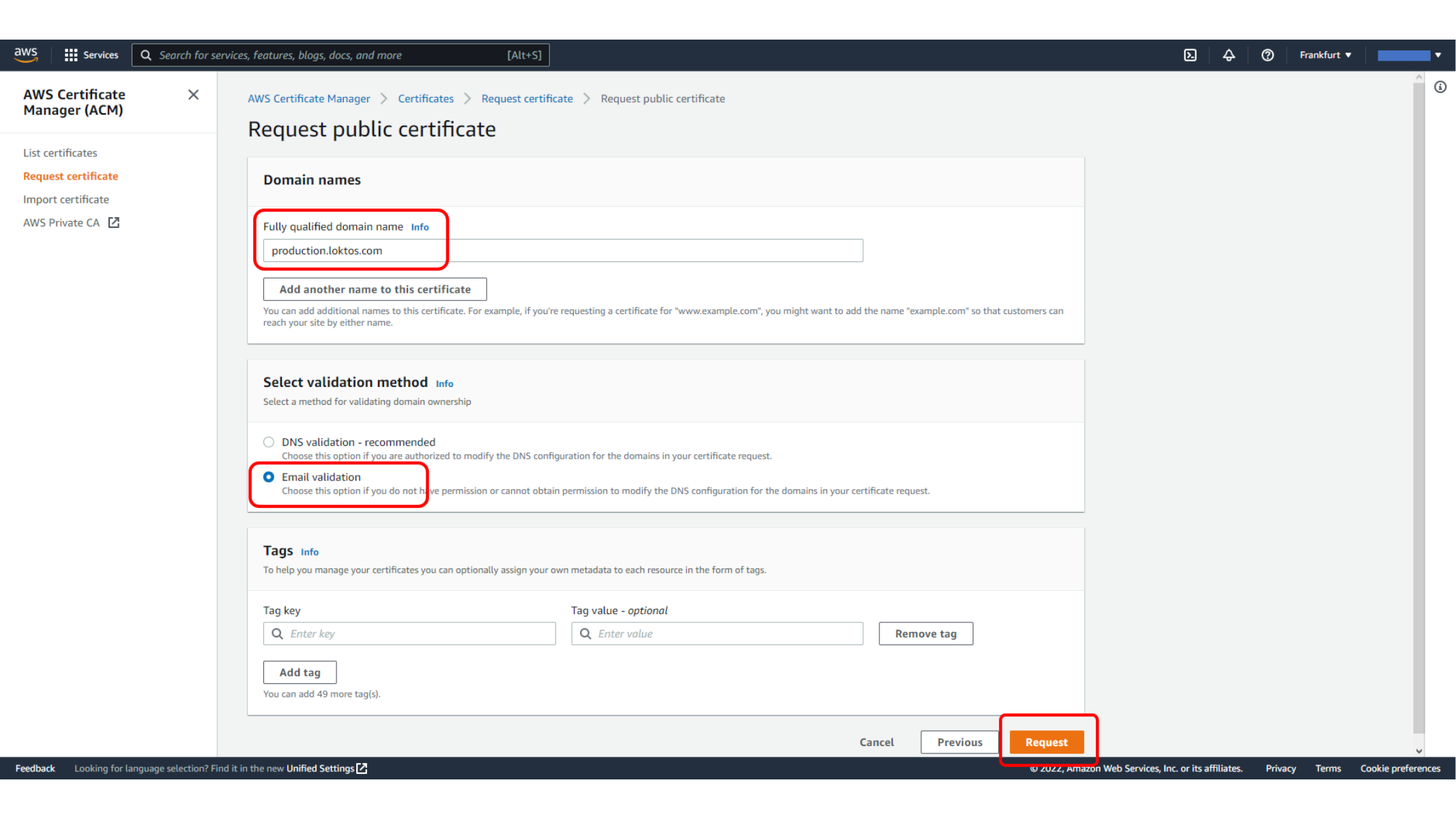The height and width of the screenshot is (819, 1456).
Task: Click the Tag value input field
Action: 717,634
